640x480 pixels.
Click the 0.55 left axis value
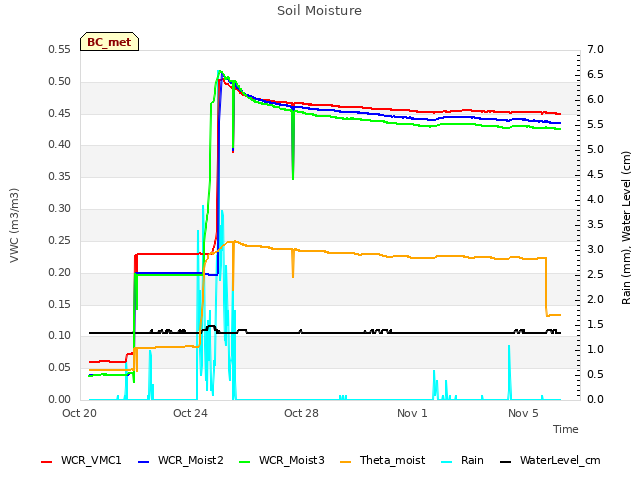60,49
